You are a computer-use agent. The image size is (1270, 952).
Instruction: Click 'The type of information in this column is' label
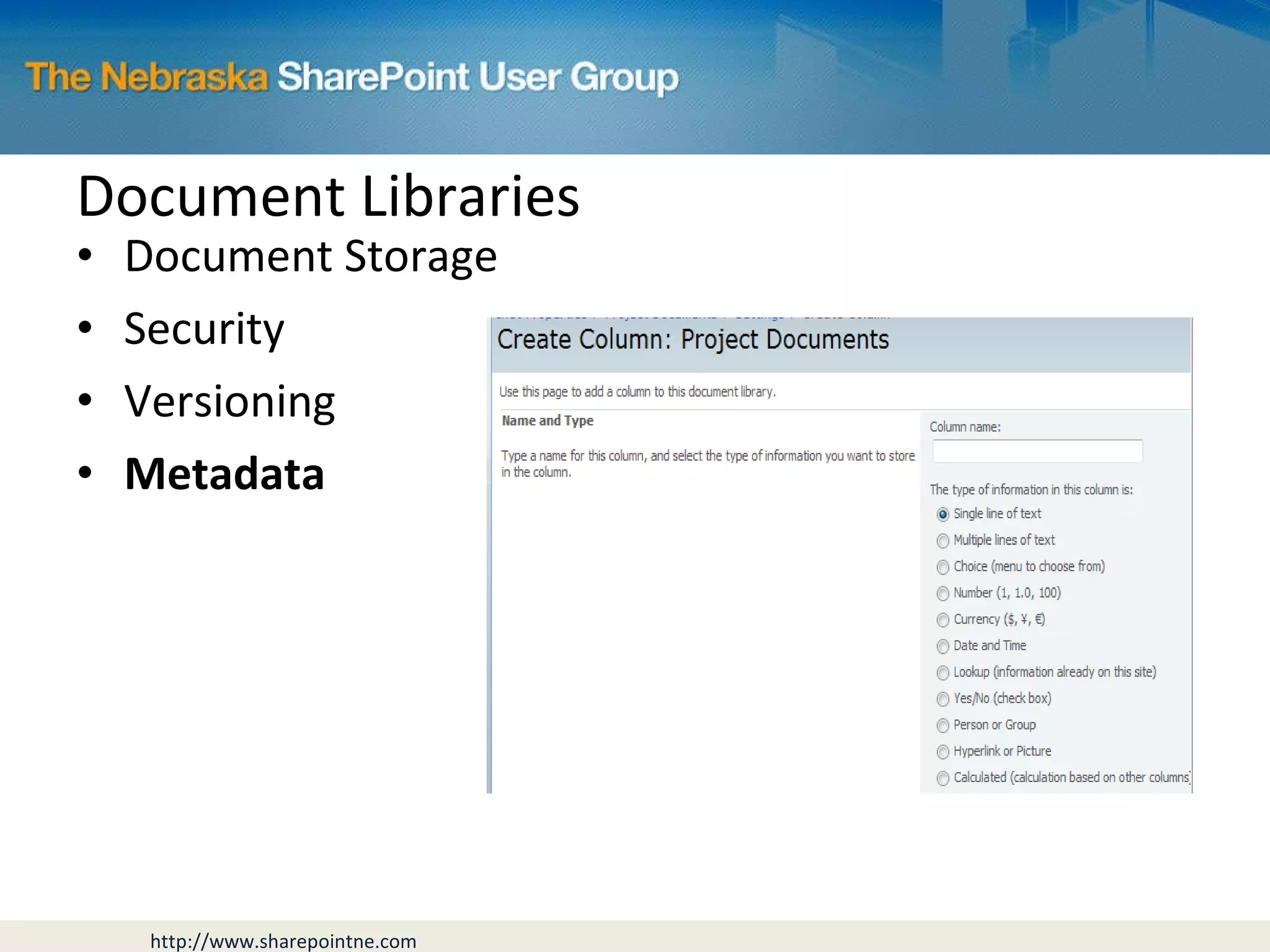(x=1031, y=490)
